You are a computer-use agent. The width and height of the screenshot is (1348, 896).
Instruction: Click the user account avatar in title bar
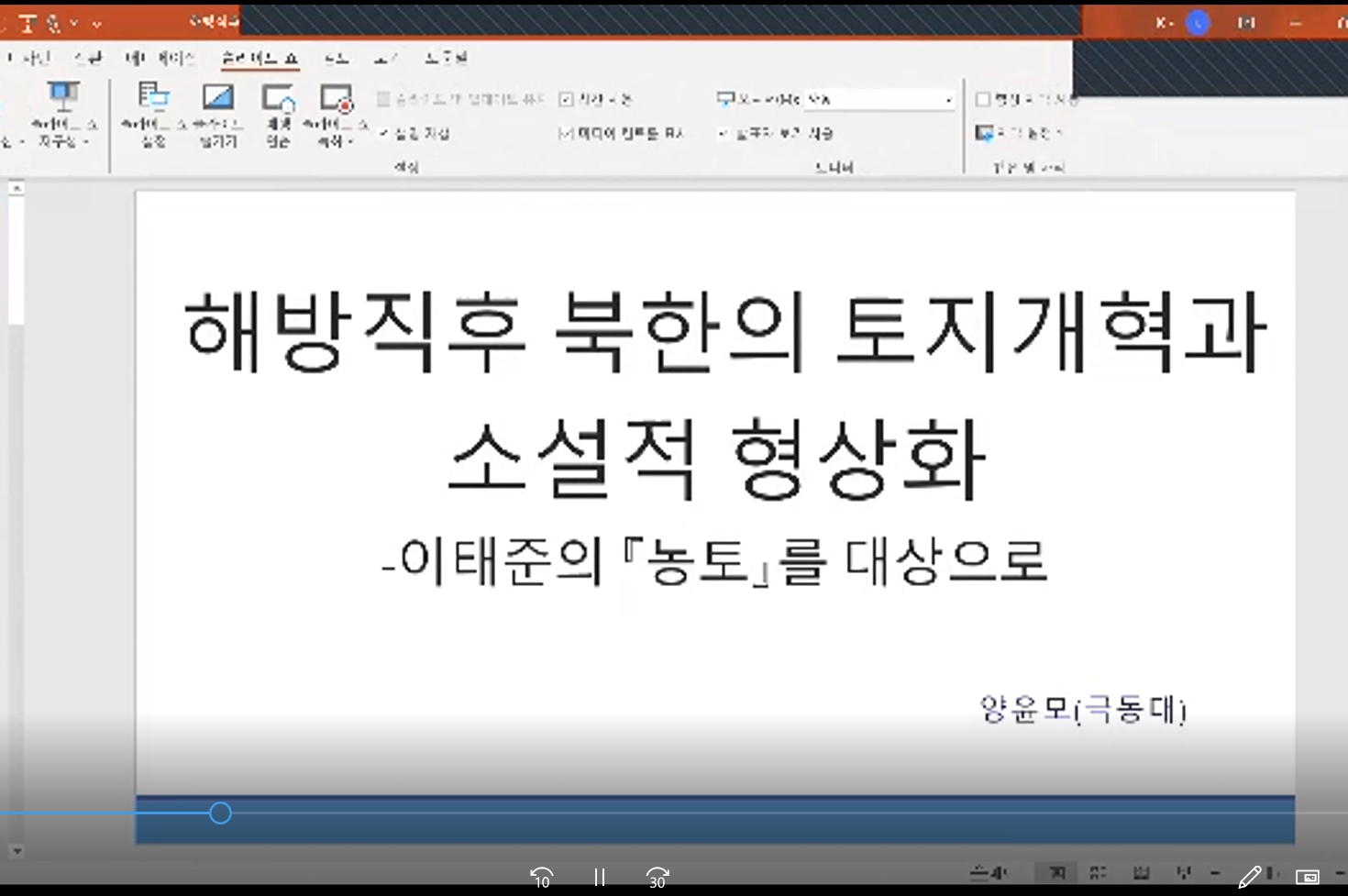pos(1198,23)
